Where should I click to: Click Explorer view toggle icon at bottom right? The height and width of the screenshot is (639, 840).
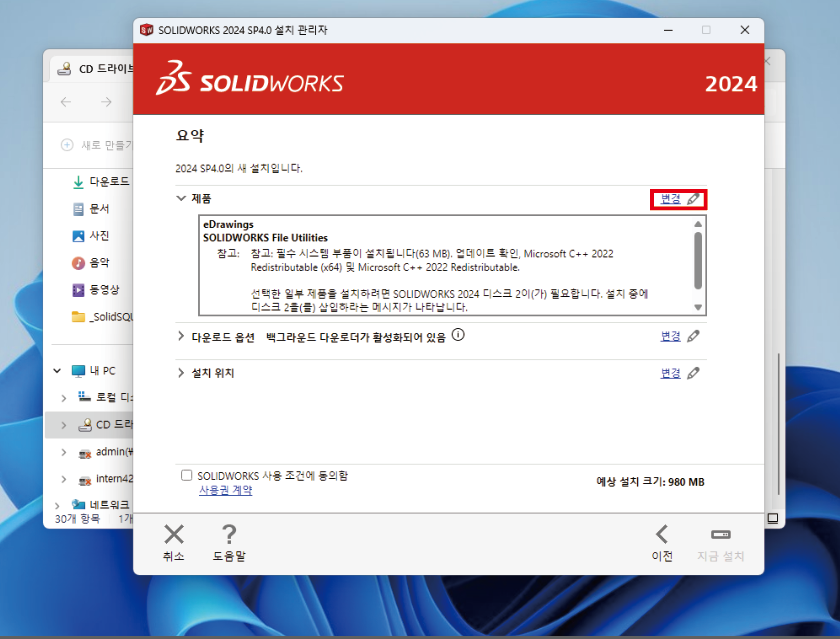tap(772, 518)
